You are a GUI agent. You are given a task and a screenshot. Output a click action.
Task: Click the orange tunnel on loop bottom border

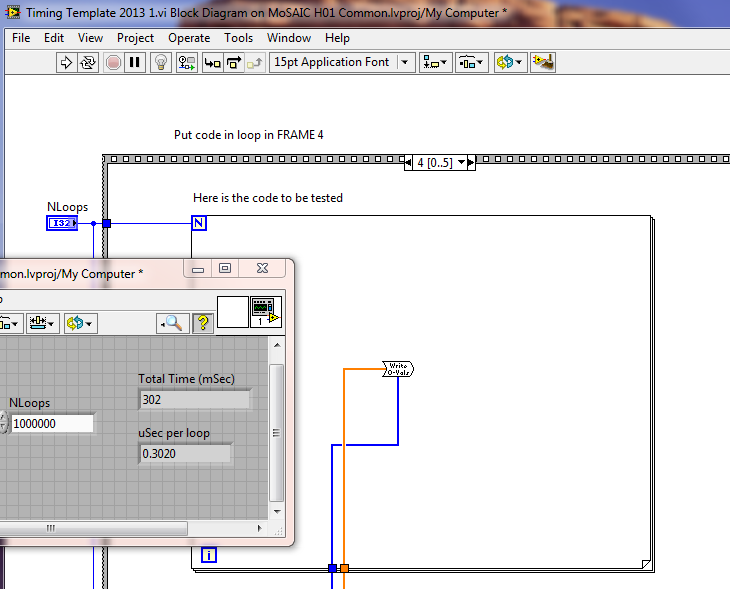[x=345, y=568]
